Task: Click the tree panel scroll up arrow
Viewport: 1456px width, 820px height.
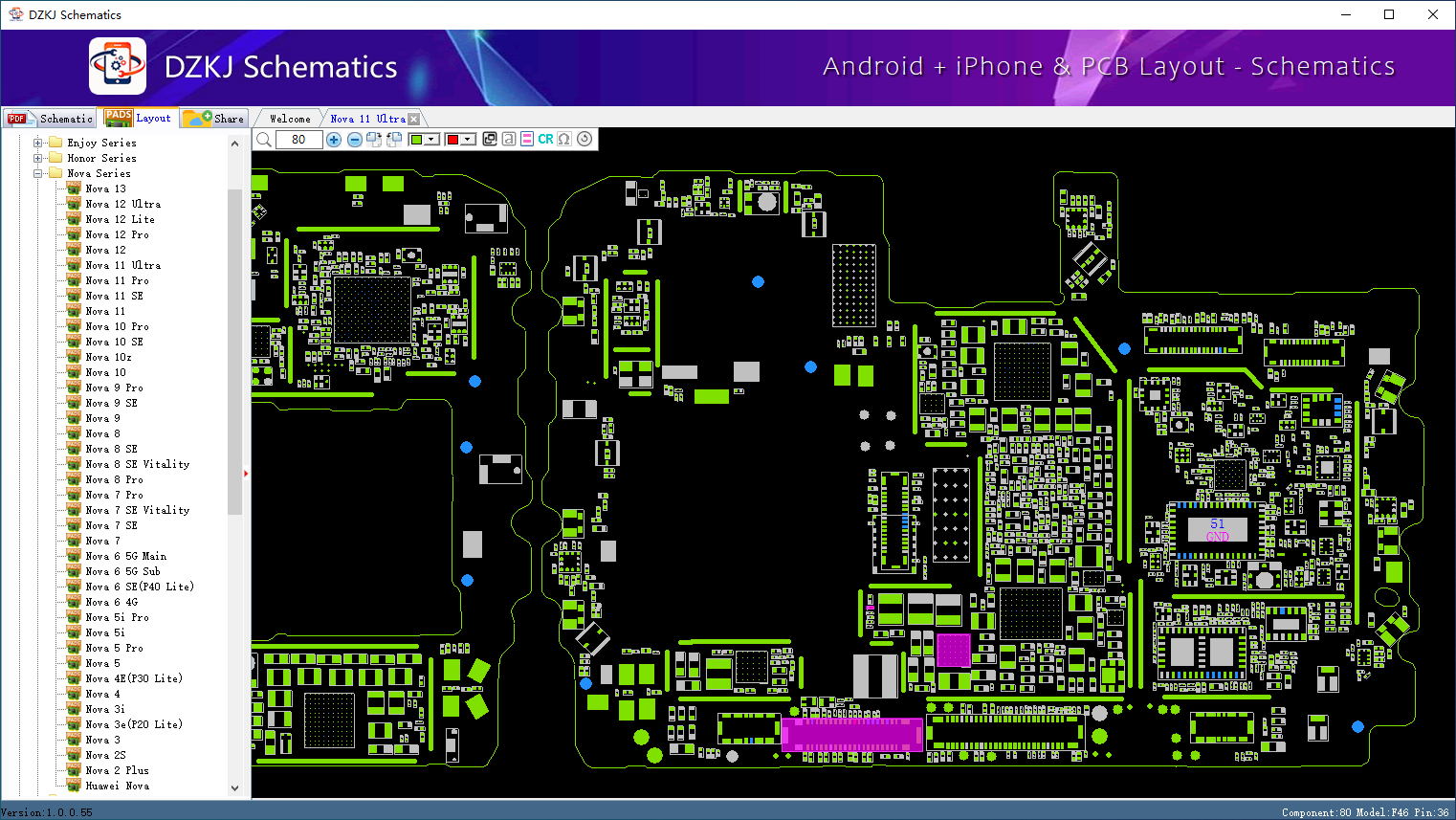Action: tap(235, 144)
